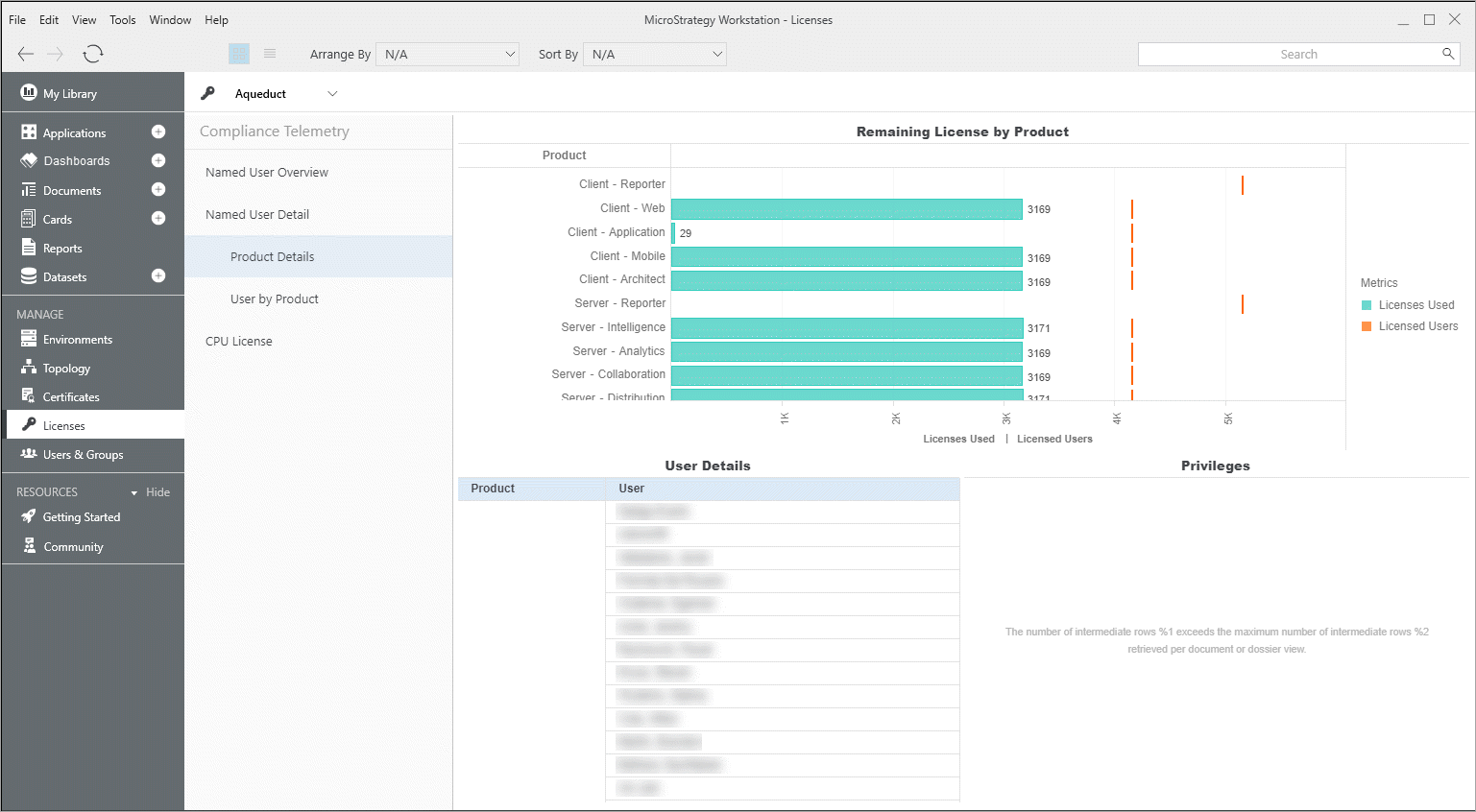Open the Sort By dropdown
The image size is (1476, 812).
pos(655,55)
